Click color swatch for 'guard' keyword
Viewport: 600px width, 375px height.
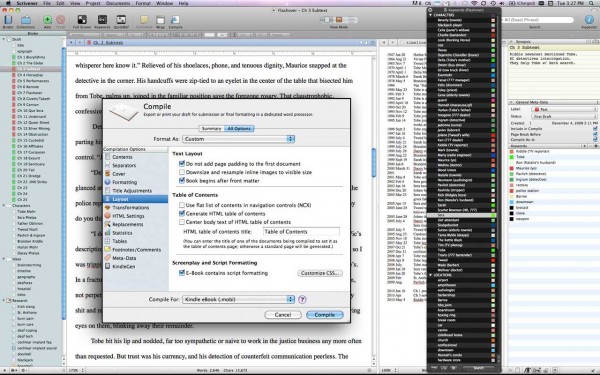(x=493, y=100)
